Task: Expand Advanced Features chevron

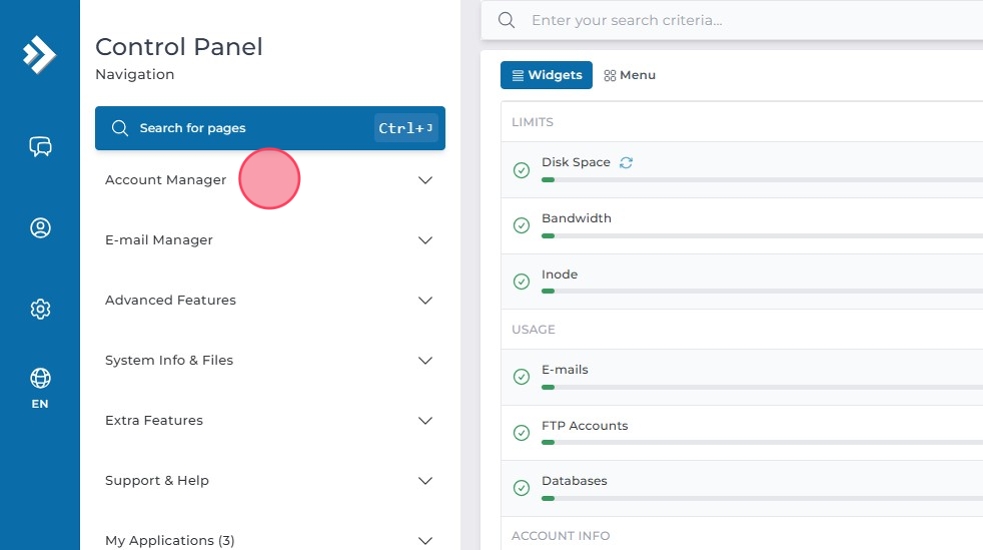Action: pos(425,300)
